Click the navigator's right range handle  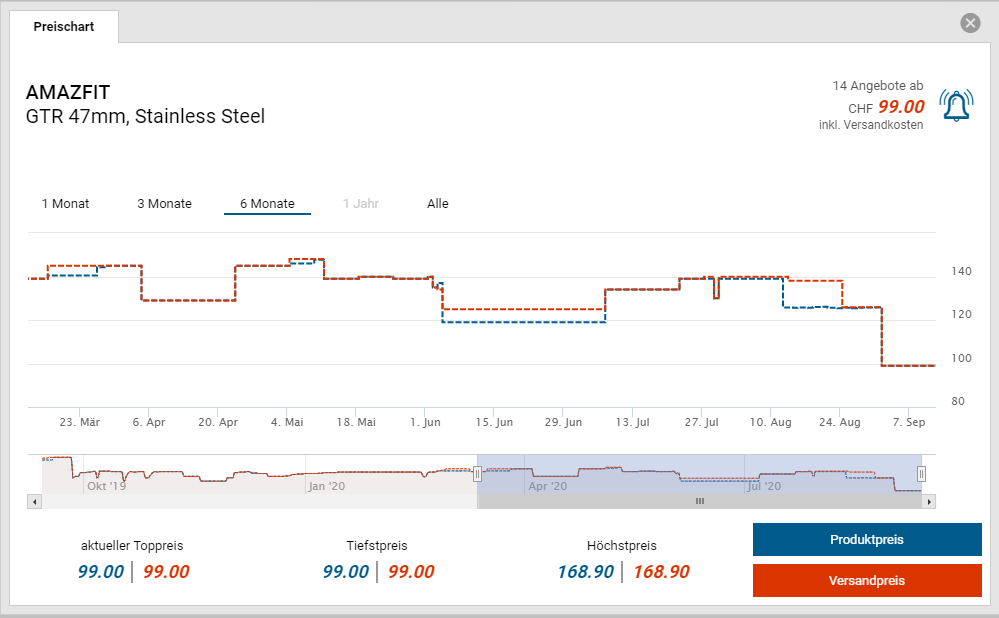click(921, 474)
